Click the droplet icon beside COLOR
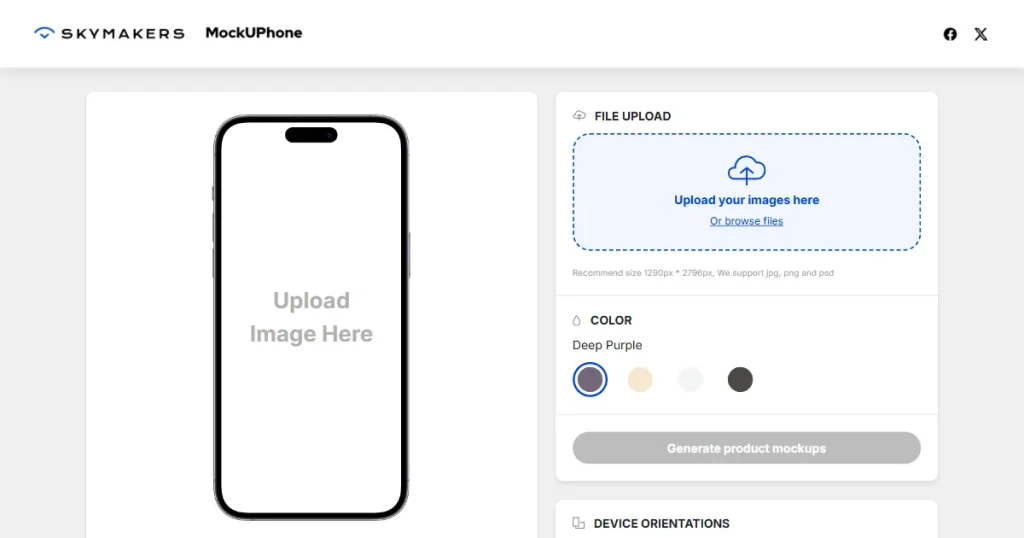 coord(576,321)
